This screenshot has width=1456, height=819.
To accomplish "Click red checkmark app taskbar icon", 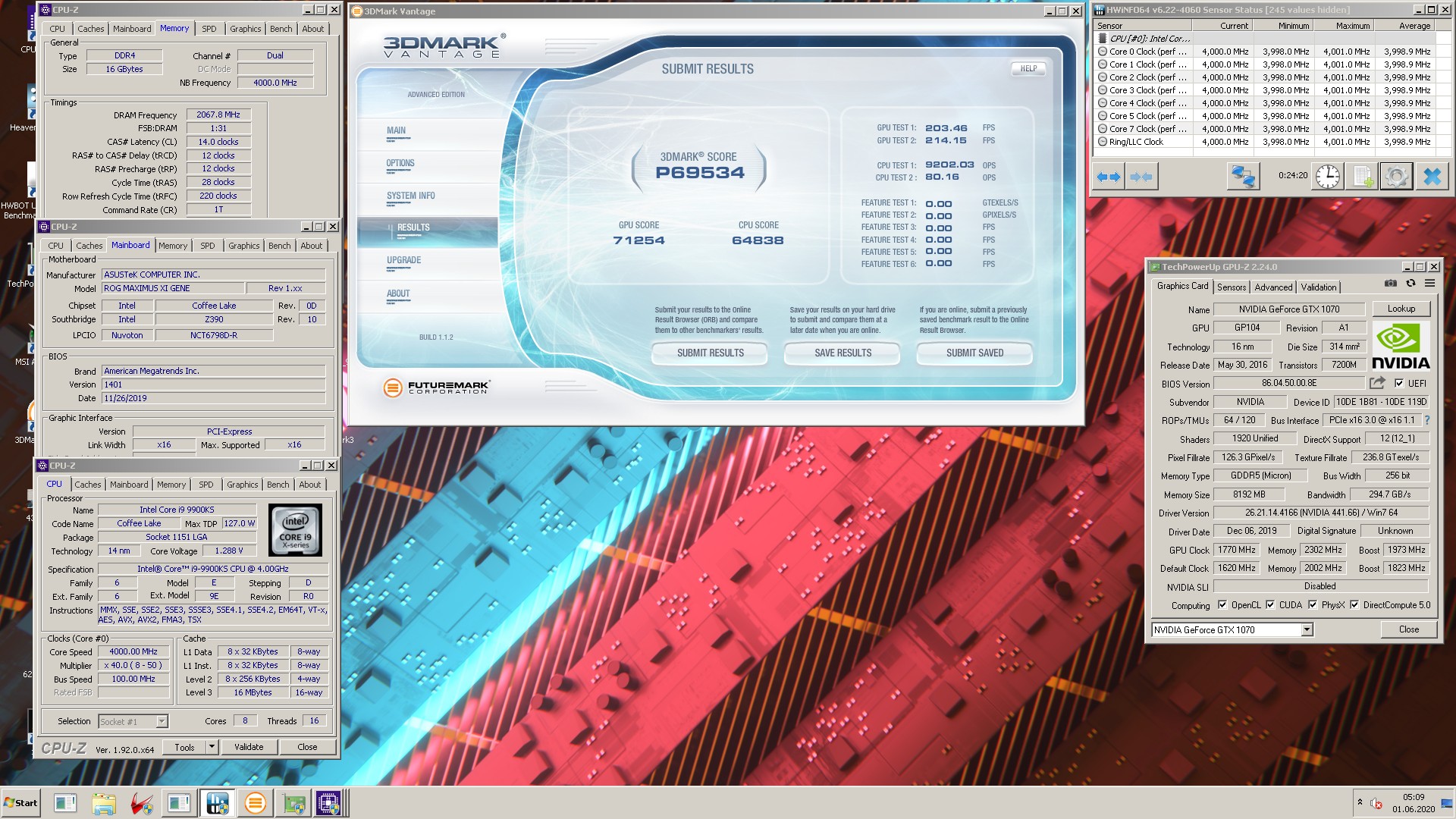I will [141, 803].
